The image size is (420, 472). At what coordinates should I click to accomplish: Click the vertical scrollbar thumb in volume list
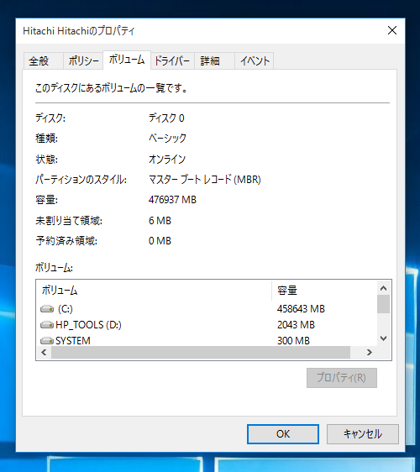point(383,304)
